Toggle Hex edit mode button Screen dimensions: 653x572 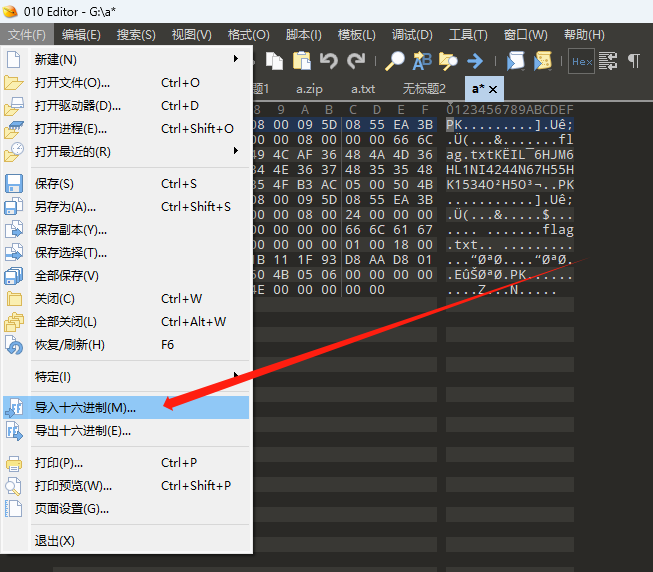coord(581,62)
